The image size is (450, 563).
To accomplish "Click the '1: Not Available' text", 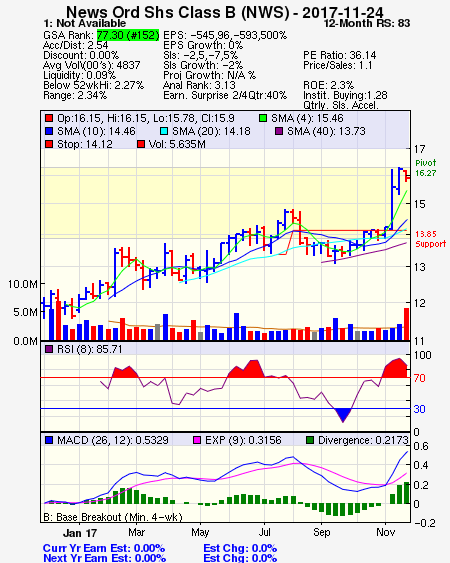I will [x=85, y=23].
